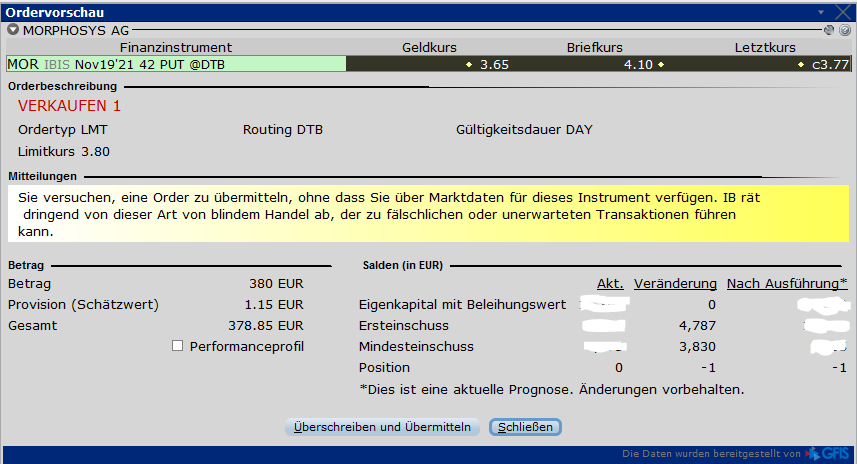Image resolution: width=857 pixels, height=464 pixels.
Task: Collapse the MORPHOSYS AG section
Action: [x=13, y=30]
